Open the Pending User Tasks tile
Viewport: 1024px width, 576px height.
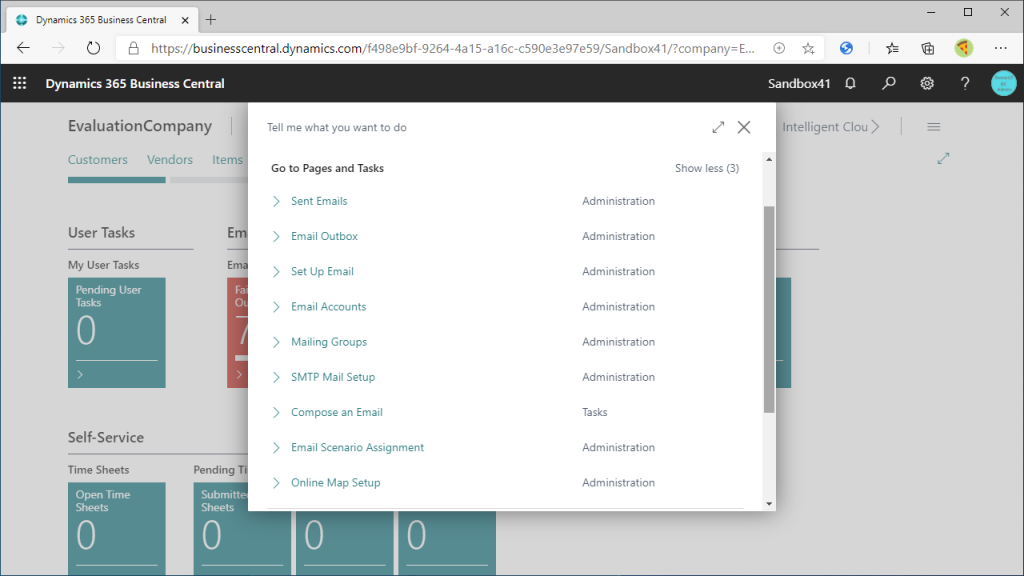pyautogui.click(x=117, y=332)
